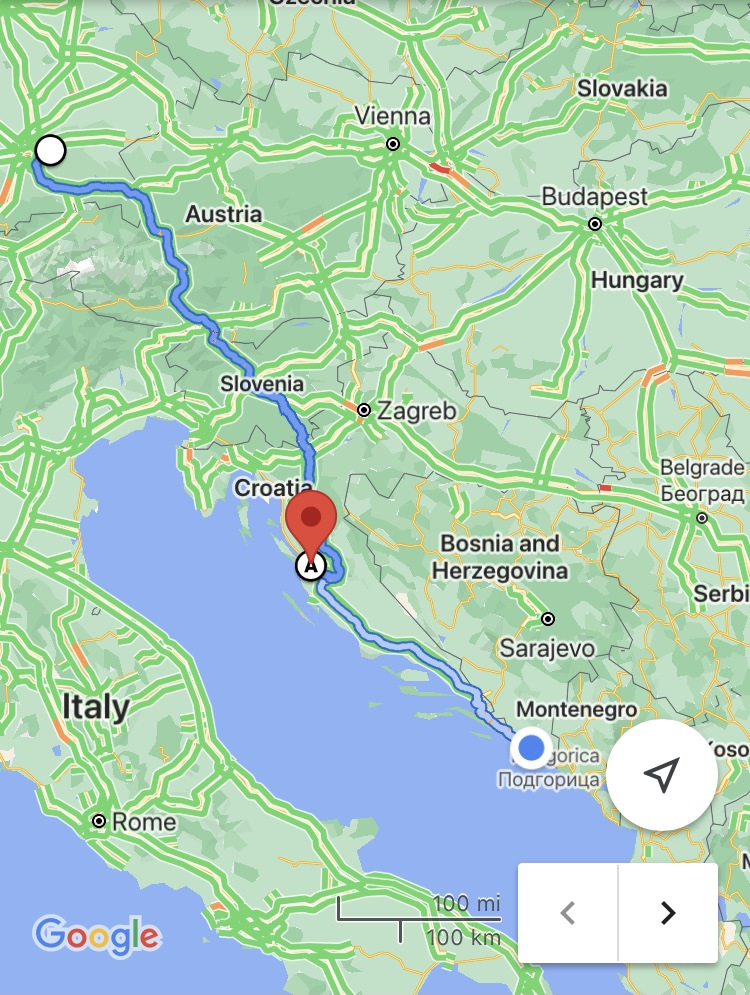Tap the map distance scale bar

419,919
